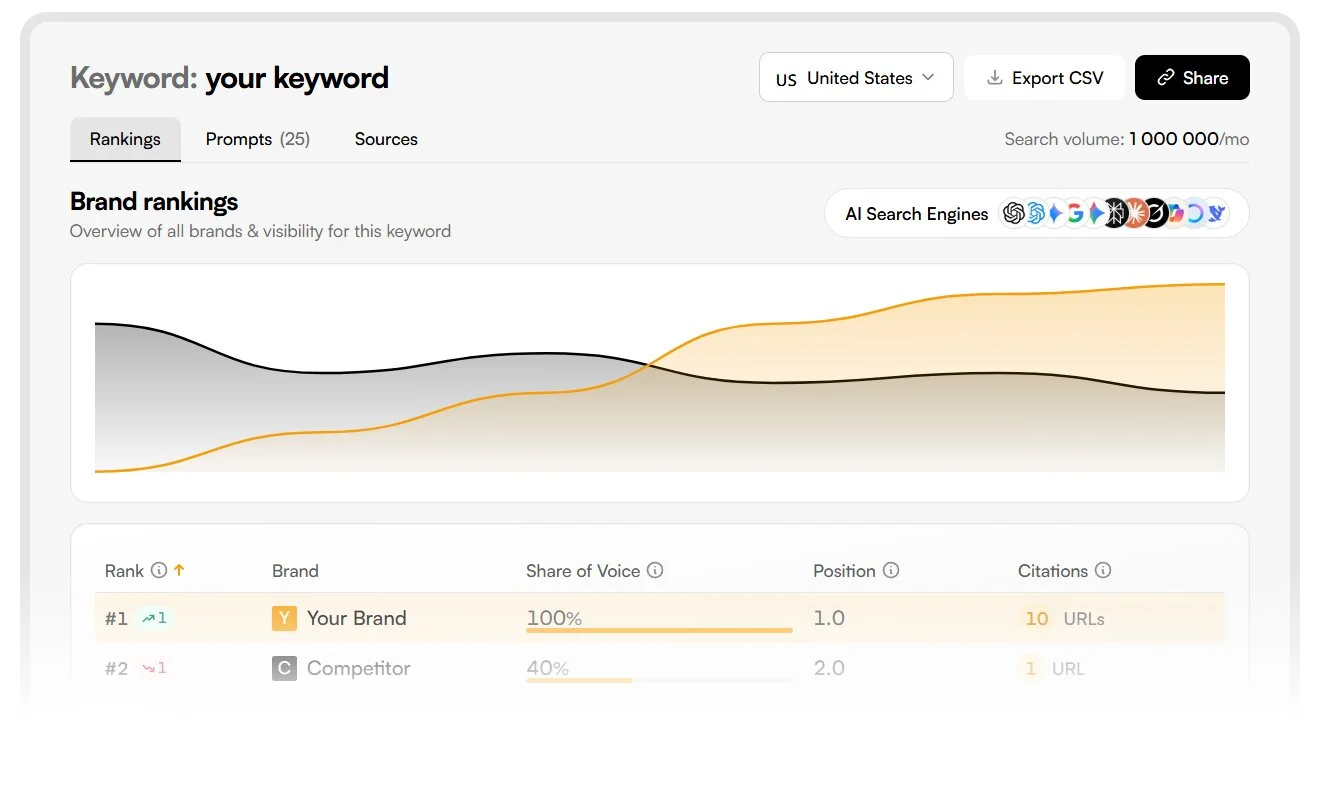The width and height of the screenshot is (1318, 812).
Task: Select the Perplexity engine icon
Action: (1115, 213)
